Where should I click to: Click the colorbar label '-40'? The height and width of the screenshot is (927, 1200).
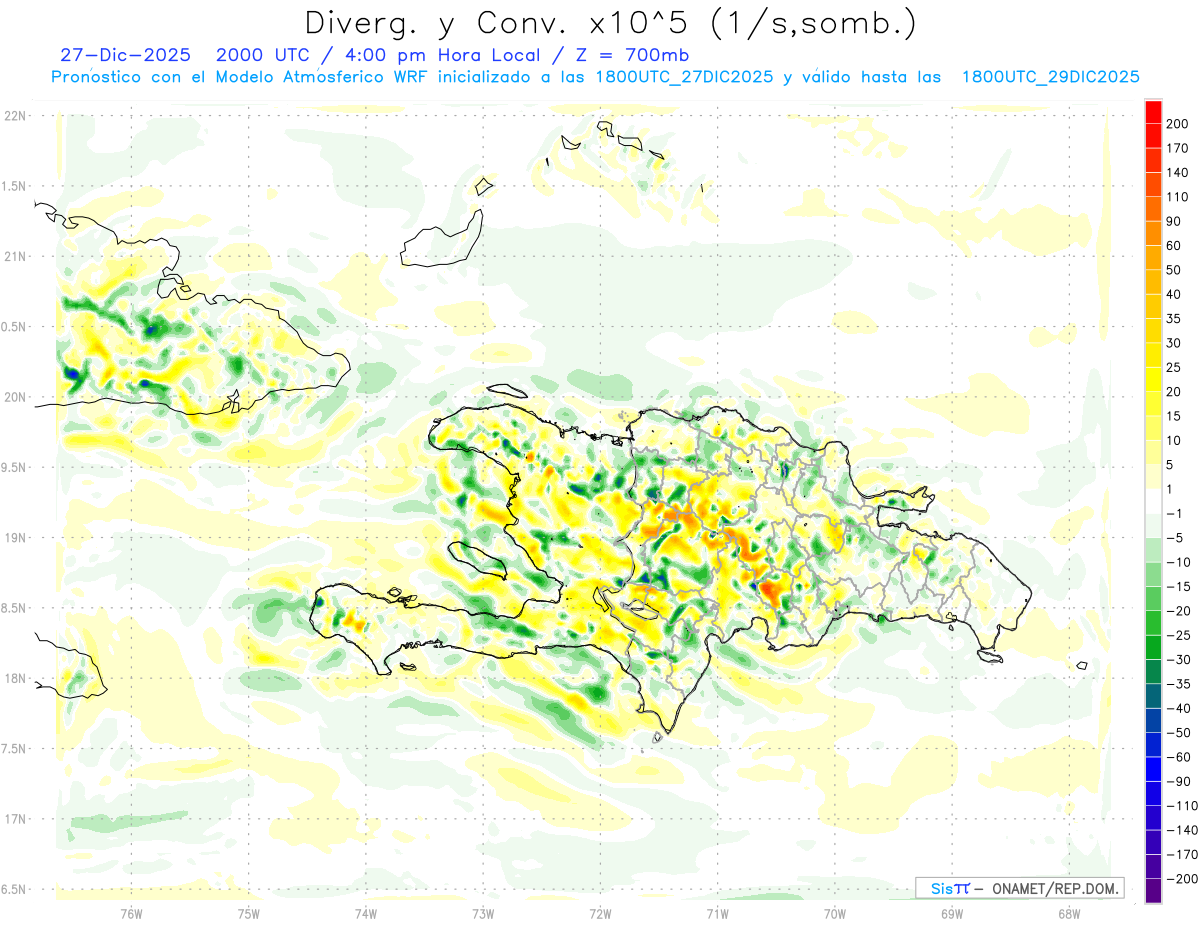1179,708
